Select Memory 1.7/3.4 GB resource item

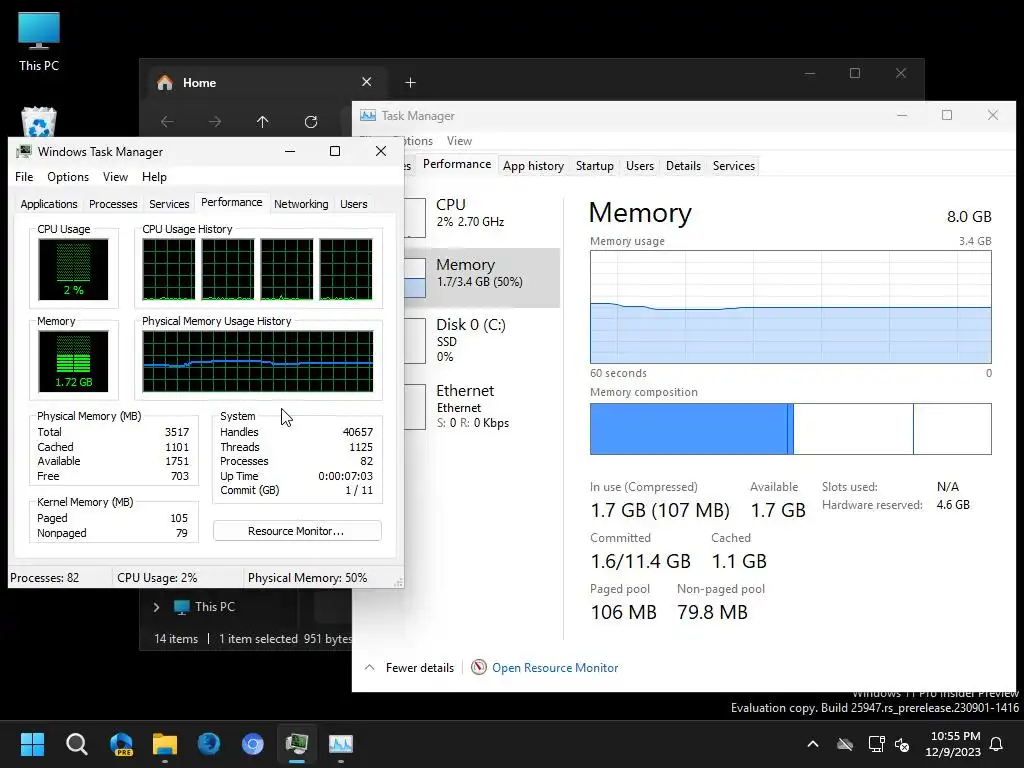click(x=482, y=278)
